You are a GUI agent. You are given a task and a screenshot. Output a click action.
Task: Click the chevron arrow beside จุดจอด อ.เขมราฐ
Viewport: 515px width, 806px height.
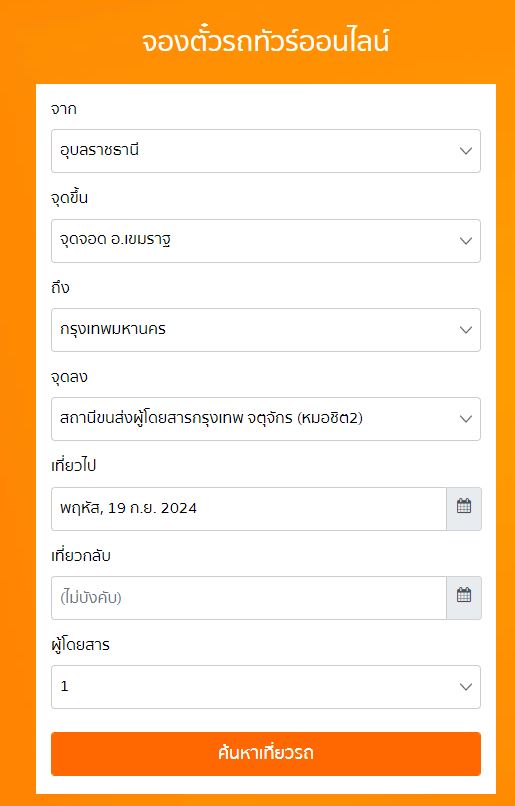(x=466, y=241)
